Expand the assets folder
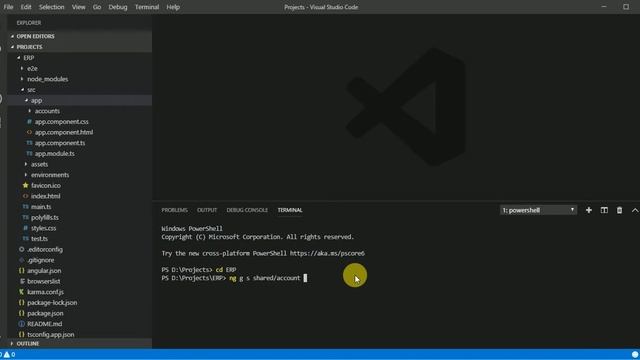Image resolution: width=640 pixels, height=360 pixels. pos(80,164)
